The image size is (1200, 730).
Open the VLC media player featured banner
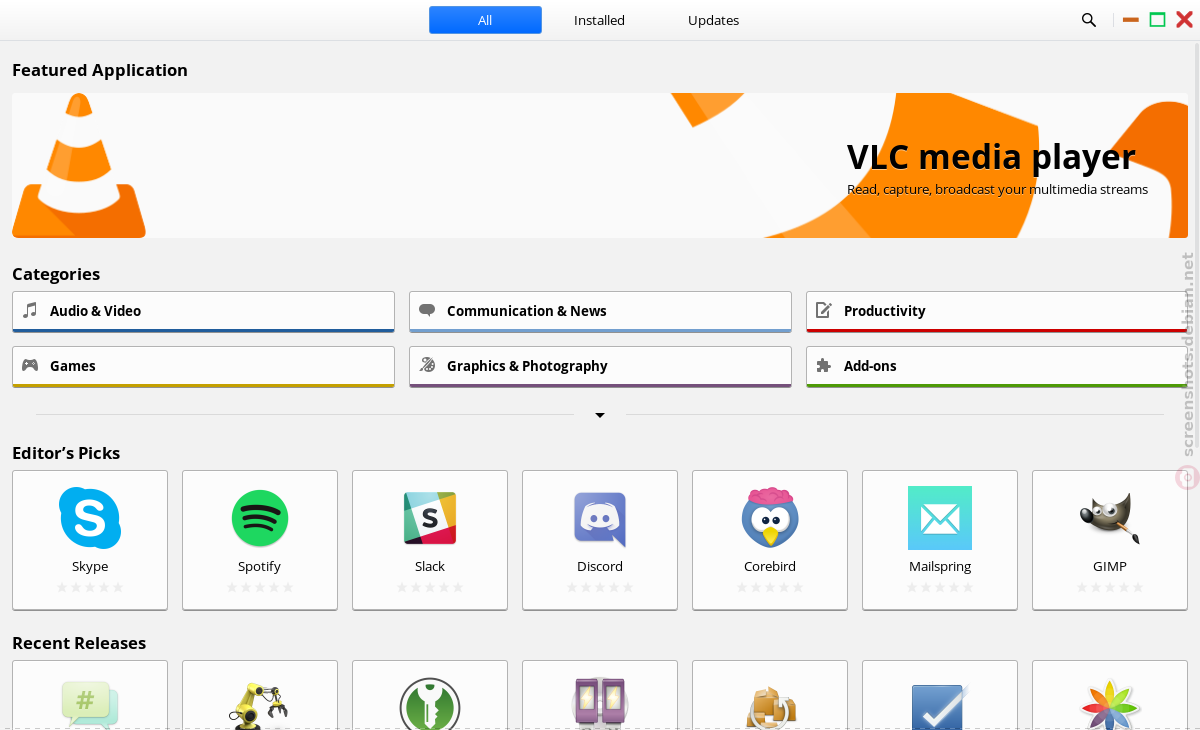tap(600, 165)
